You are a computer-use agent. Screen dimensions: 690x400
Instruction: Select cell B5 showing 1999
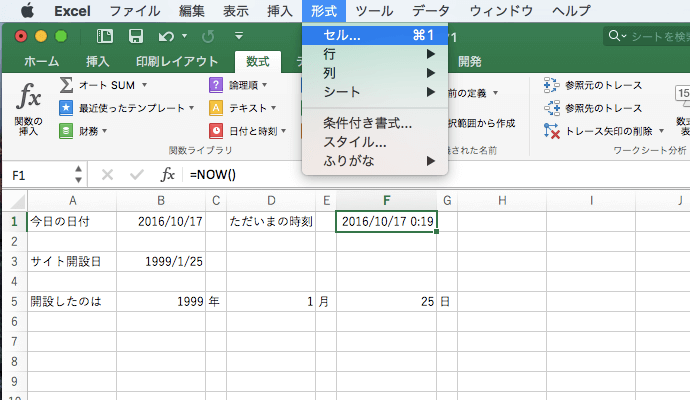point(161,301)
